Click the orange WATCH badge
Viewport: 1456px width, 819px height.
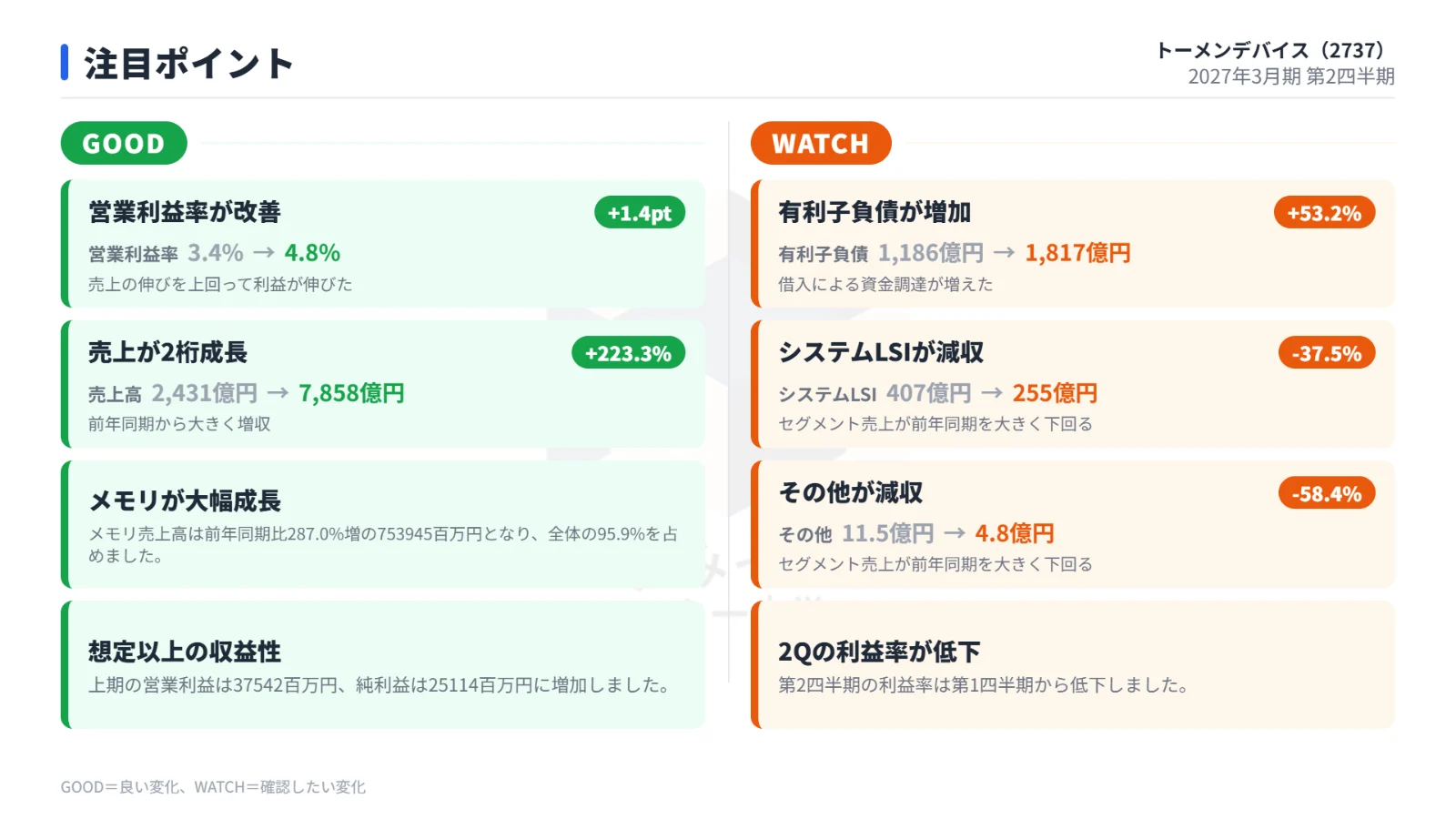tap(821, 143)
